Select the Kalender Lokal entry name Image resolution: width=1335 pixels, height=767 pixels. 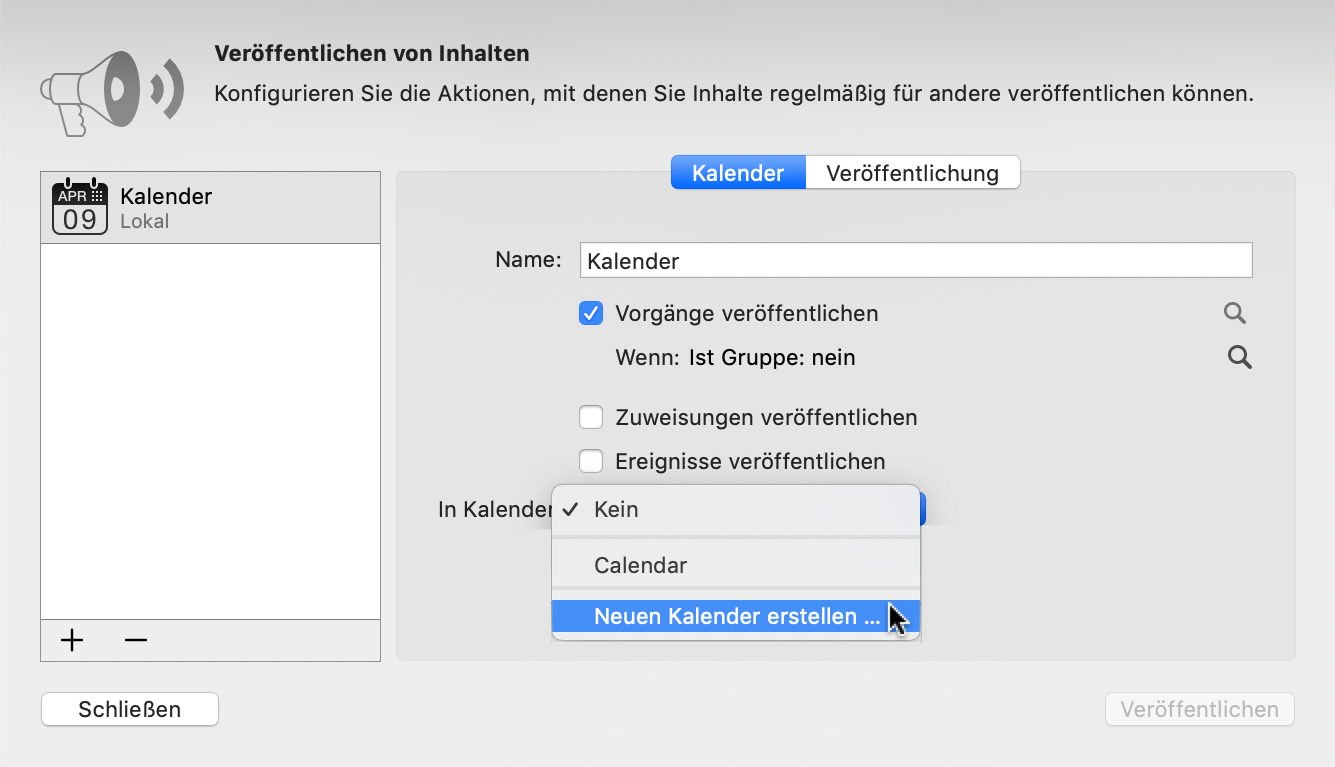click(166, 196)
